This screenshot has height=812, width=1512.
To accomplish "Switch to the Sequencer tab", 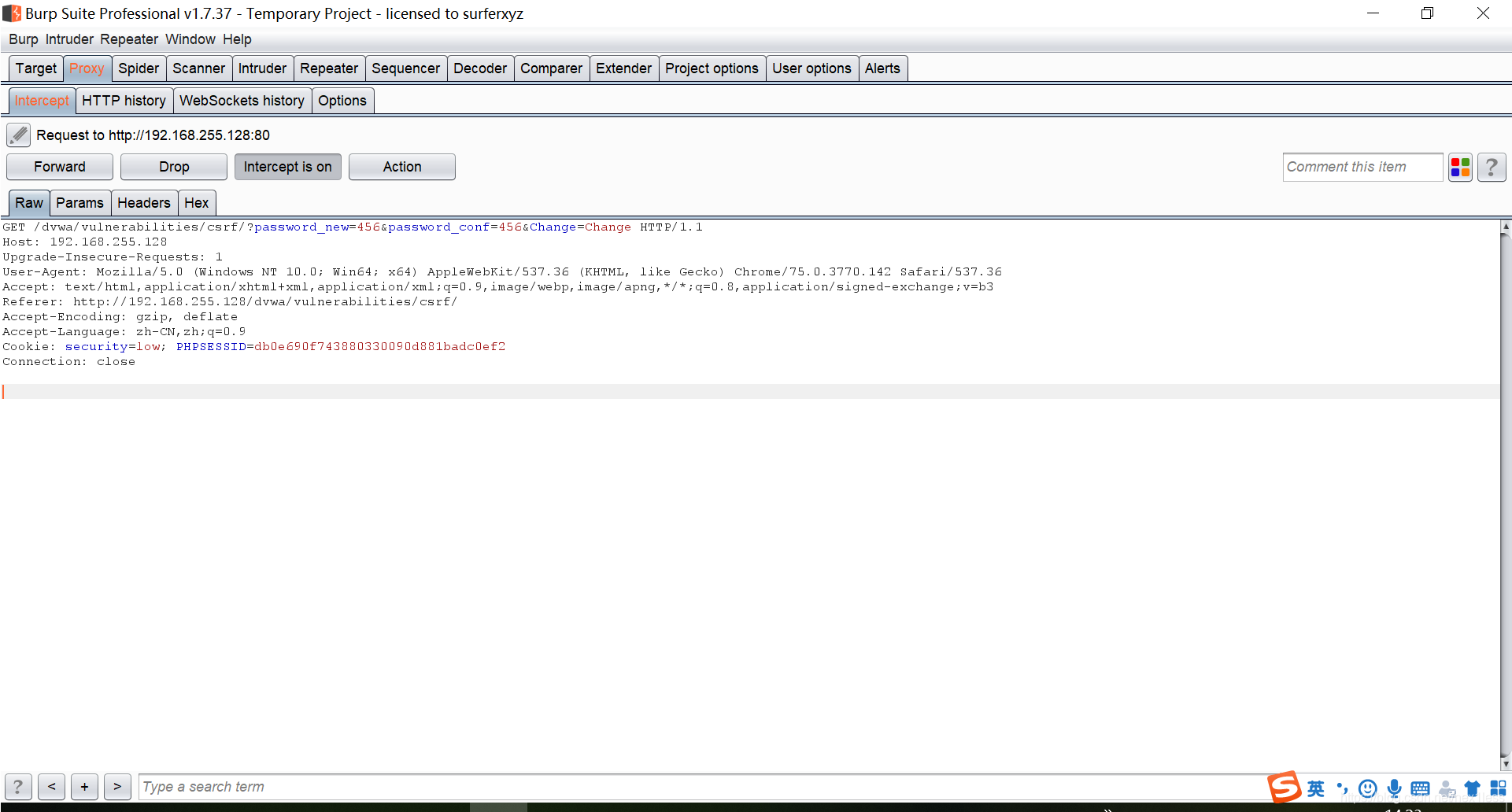I will point(406,68).
